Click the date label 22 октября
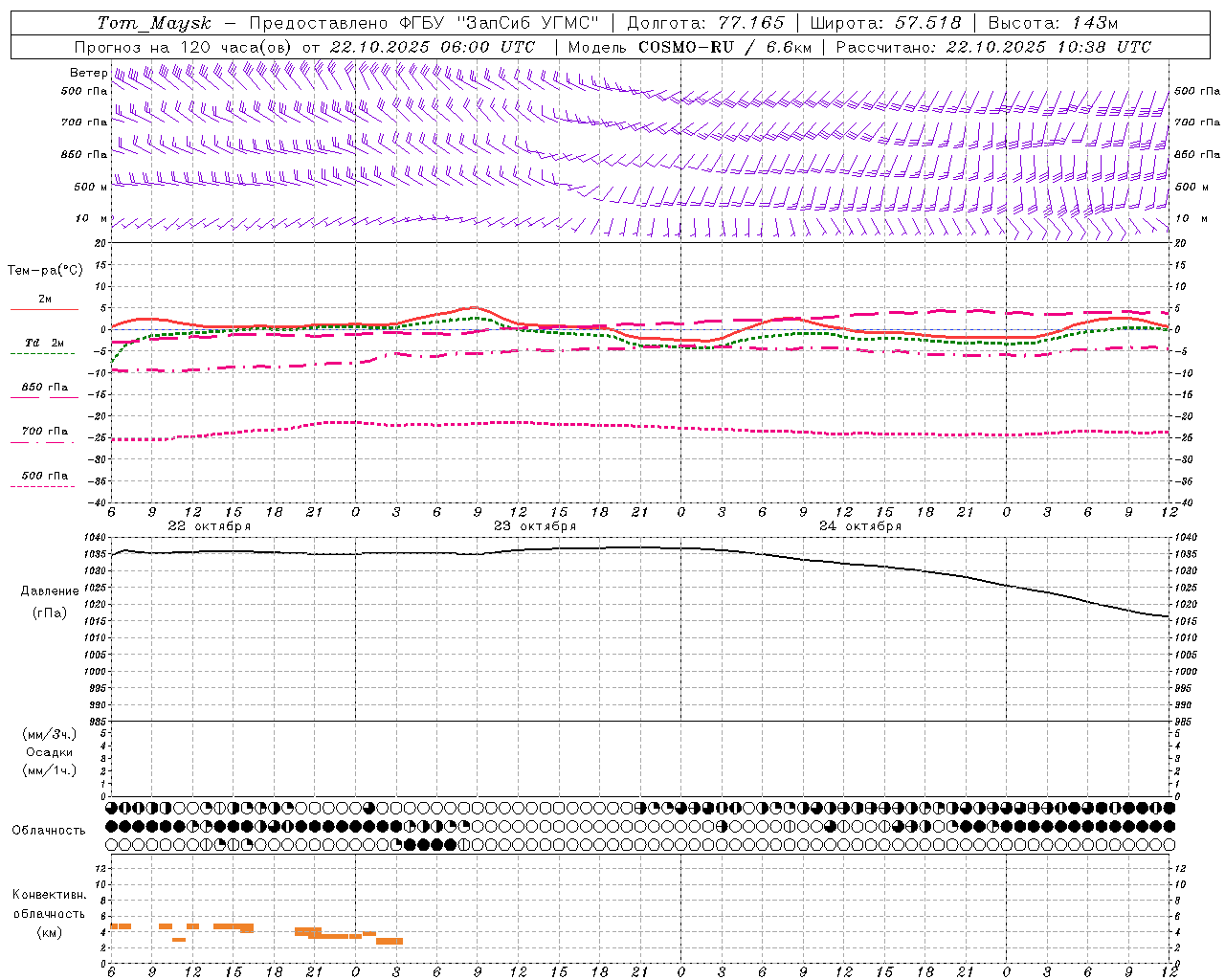Viewport: 1225px width, 980px height. pyautogui.click(x=210, y=526)
